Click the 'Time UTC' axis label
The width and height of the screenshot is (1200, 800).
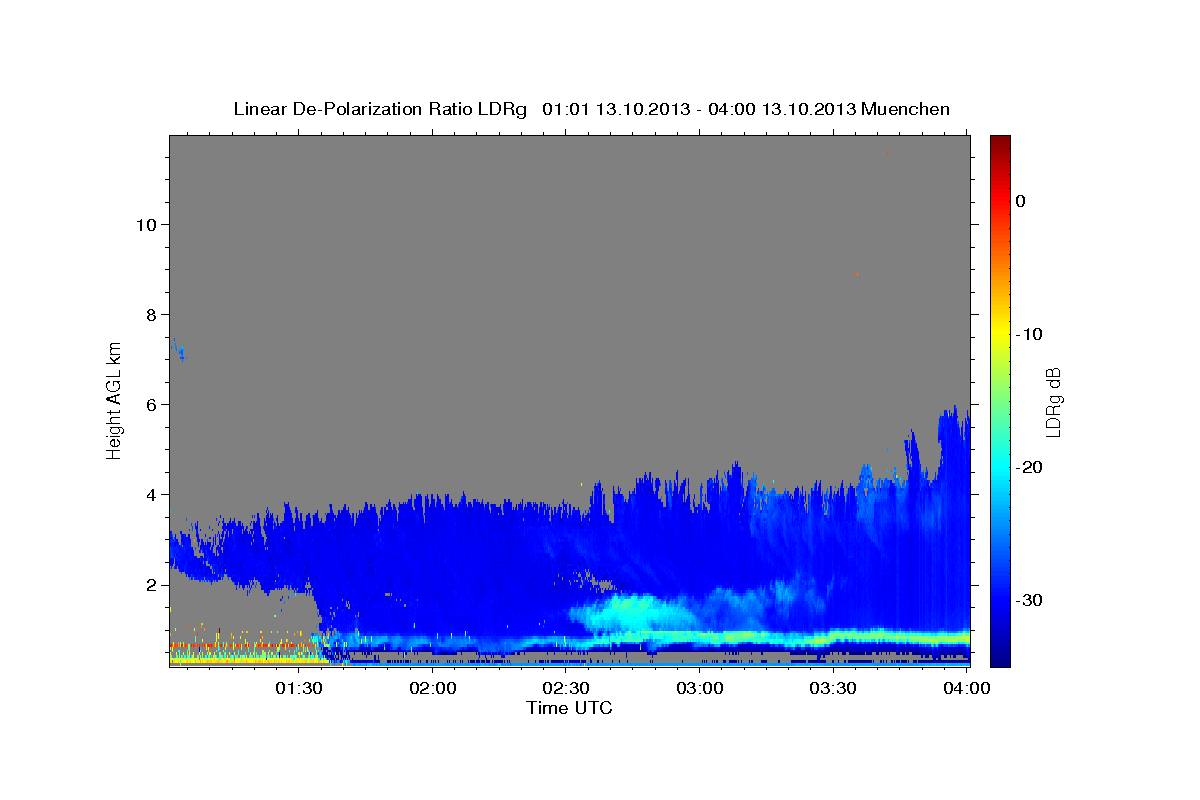(x=569, y=708)
